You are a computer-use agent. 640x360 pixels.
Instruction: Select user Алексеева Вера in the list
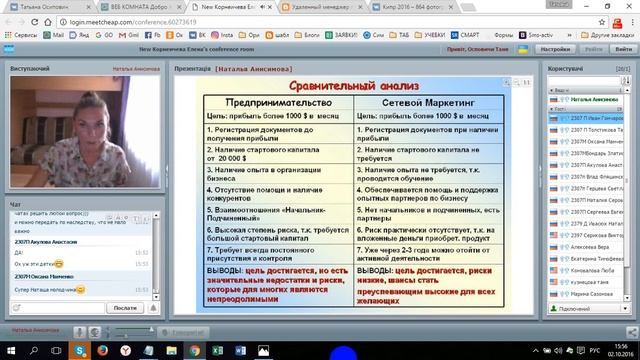pos(586,247)
